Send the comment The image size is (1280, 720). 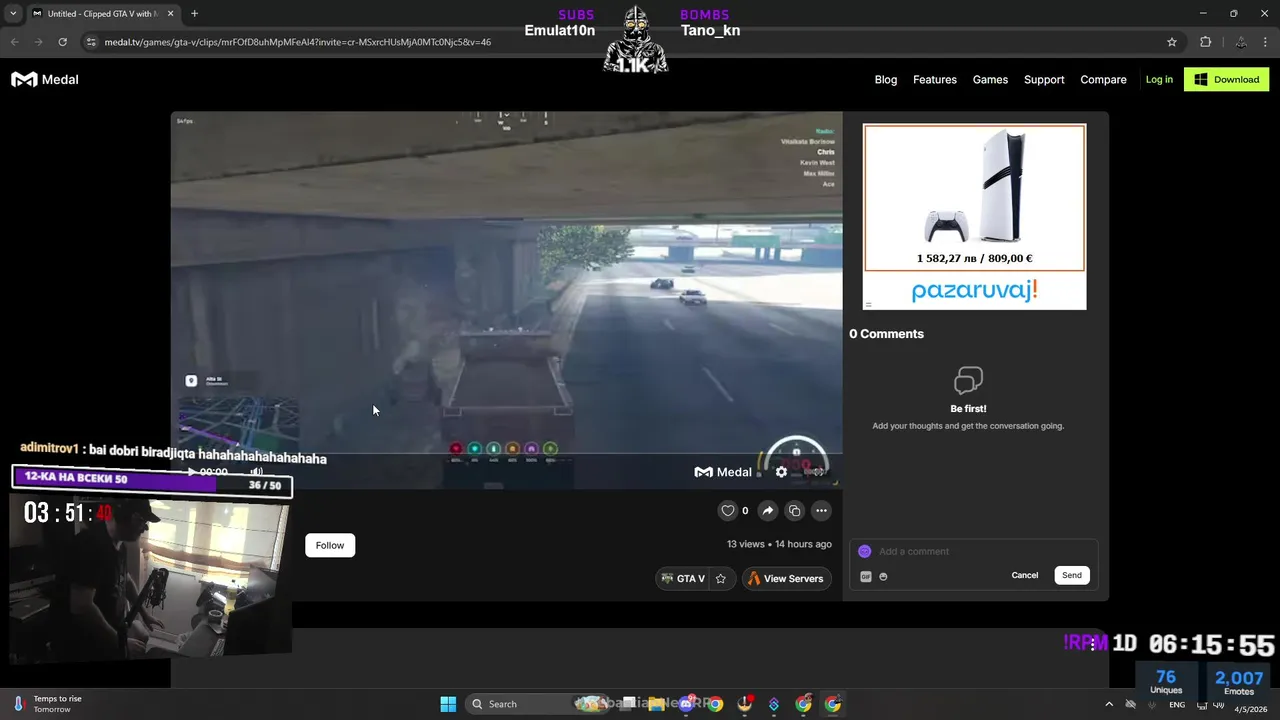pyautogui.click(x=1072, y=575)
